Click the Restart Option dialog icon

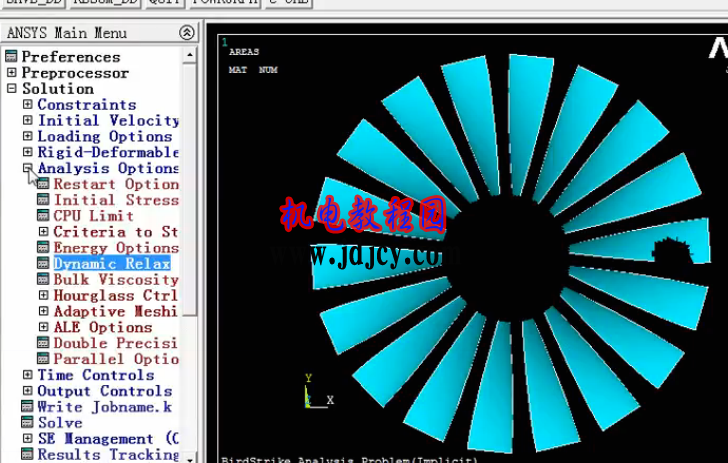click(x=43, y=184)
